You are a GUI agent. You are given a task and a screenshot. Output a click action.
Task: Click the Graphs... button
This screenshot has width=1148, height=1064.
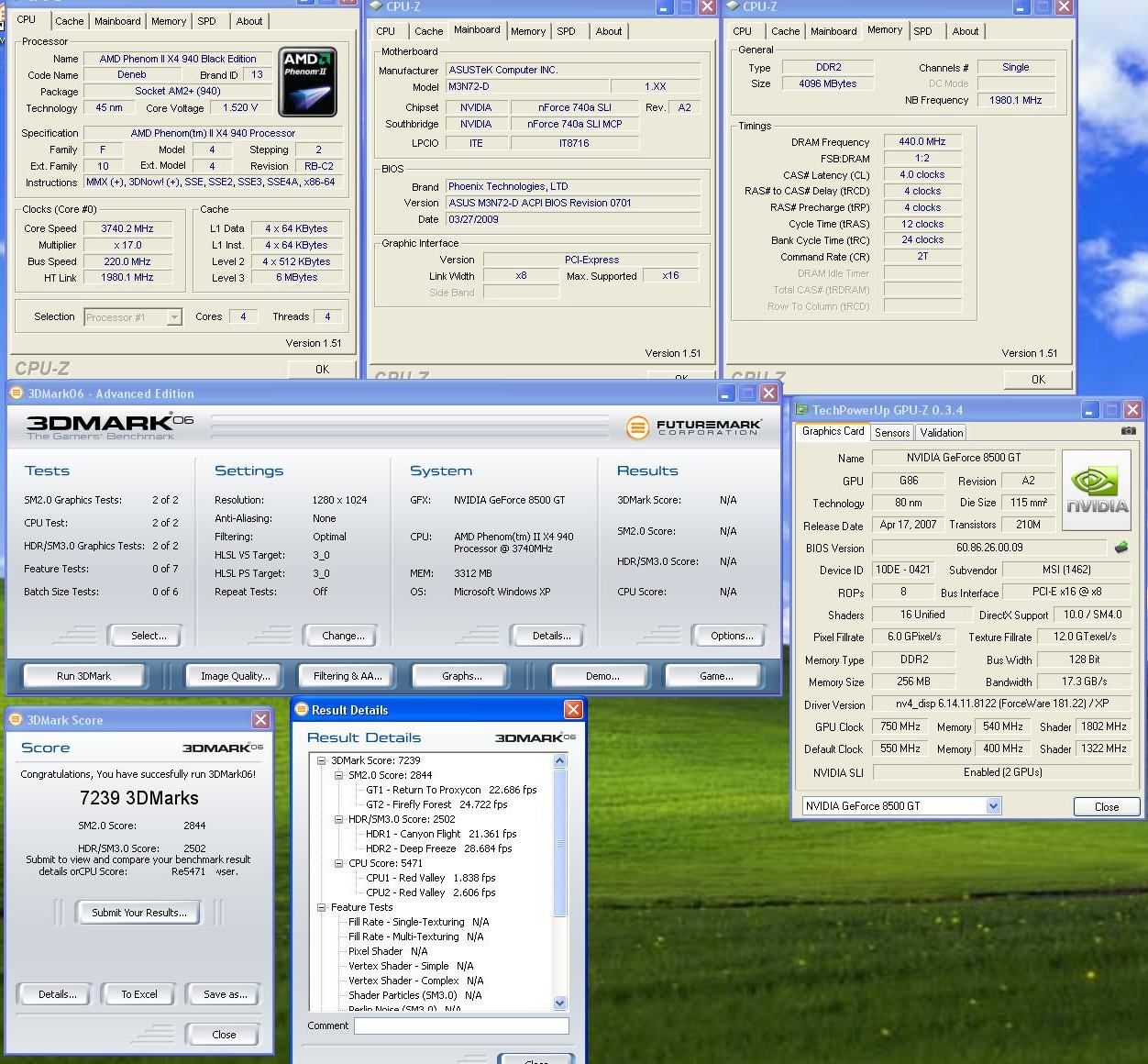(461, 676)
